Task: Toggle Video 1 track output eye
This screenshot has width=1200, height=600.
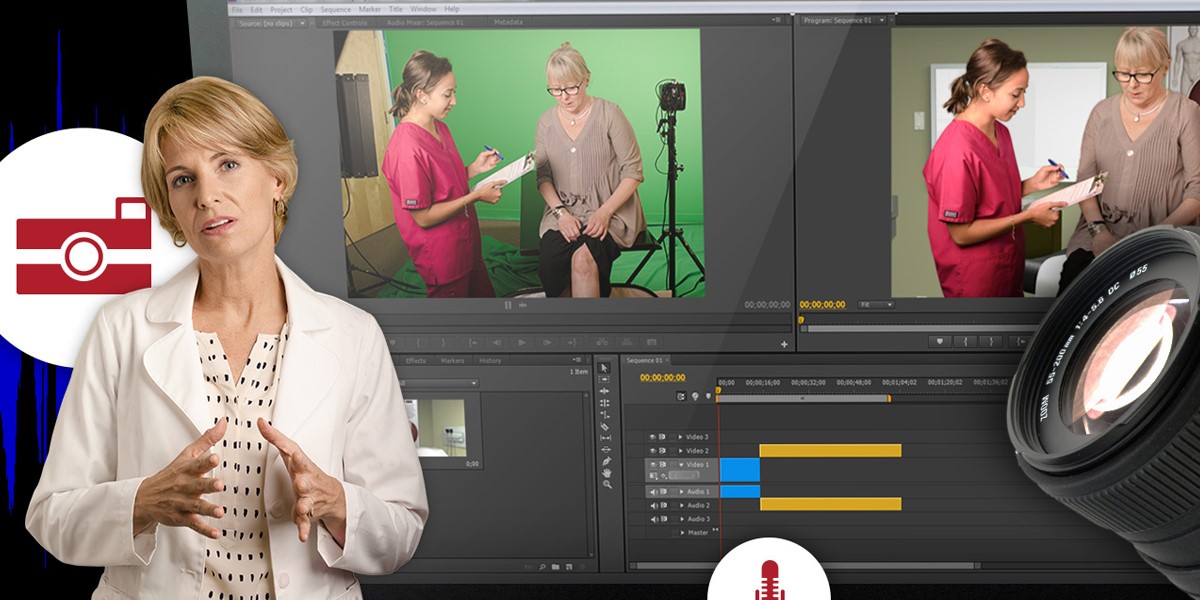Action: click(x=653, y=465)
